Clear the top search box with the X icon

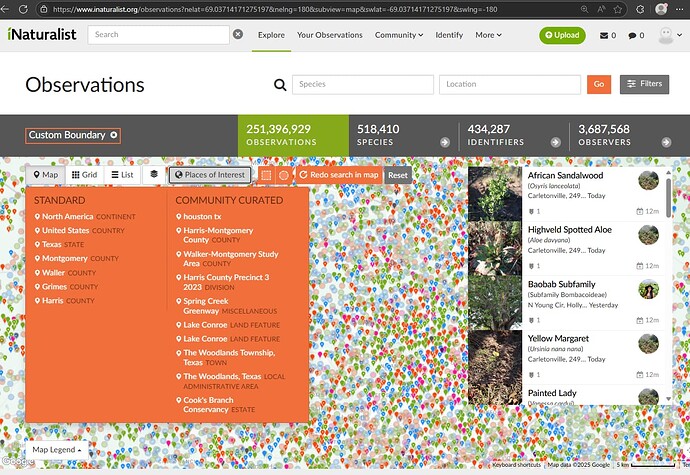(238, 34)
